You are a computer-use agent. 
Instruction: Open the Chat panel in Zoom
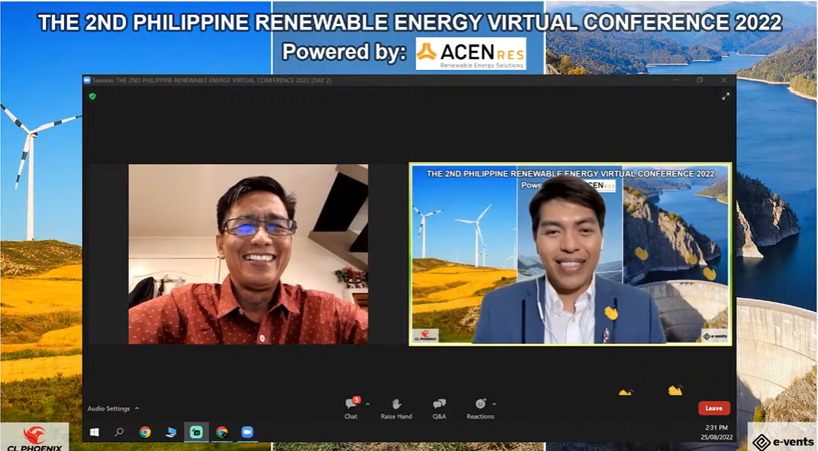click(x=352, y=408)
